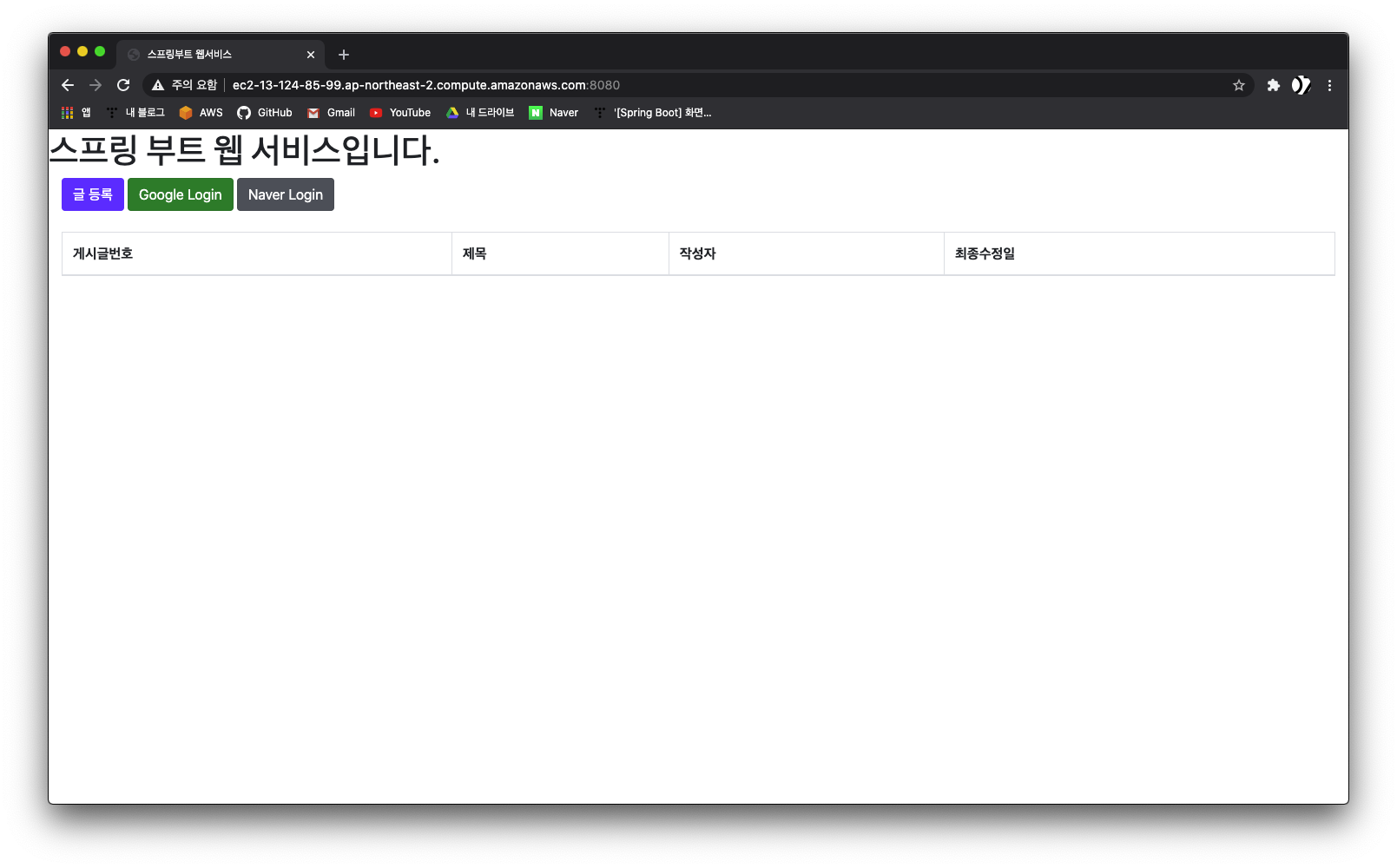Click the Naver Login button

coord(286,194)
